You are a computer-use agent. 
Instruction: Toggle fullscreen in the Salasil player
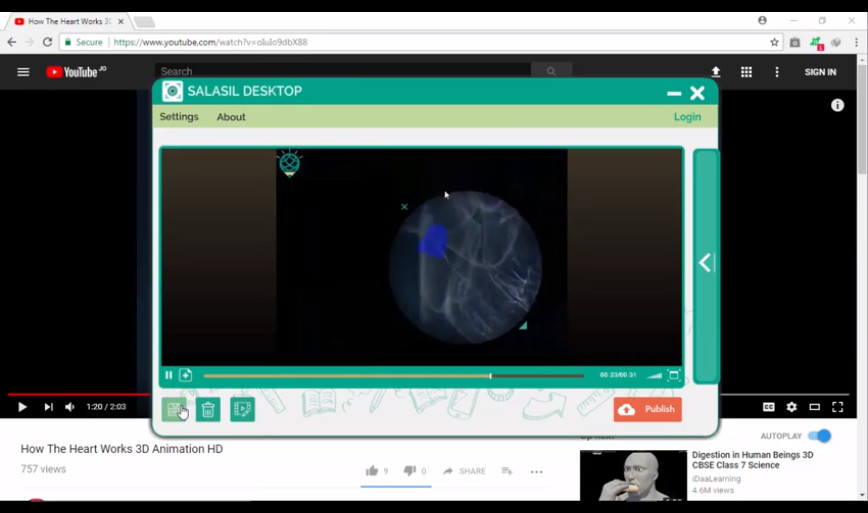(674, 375)
